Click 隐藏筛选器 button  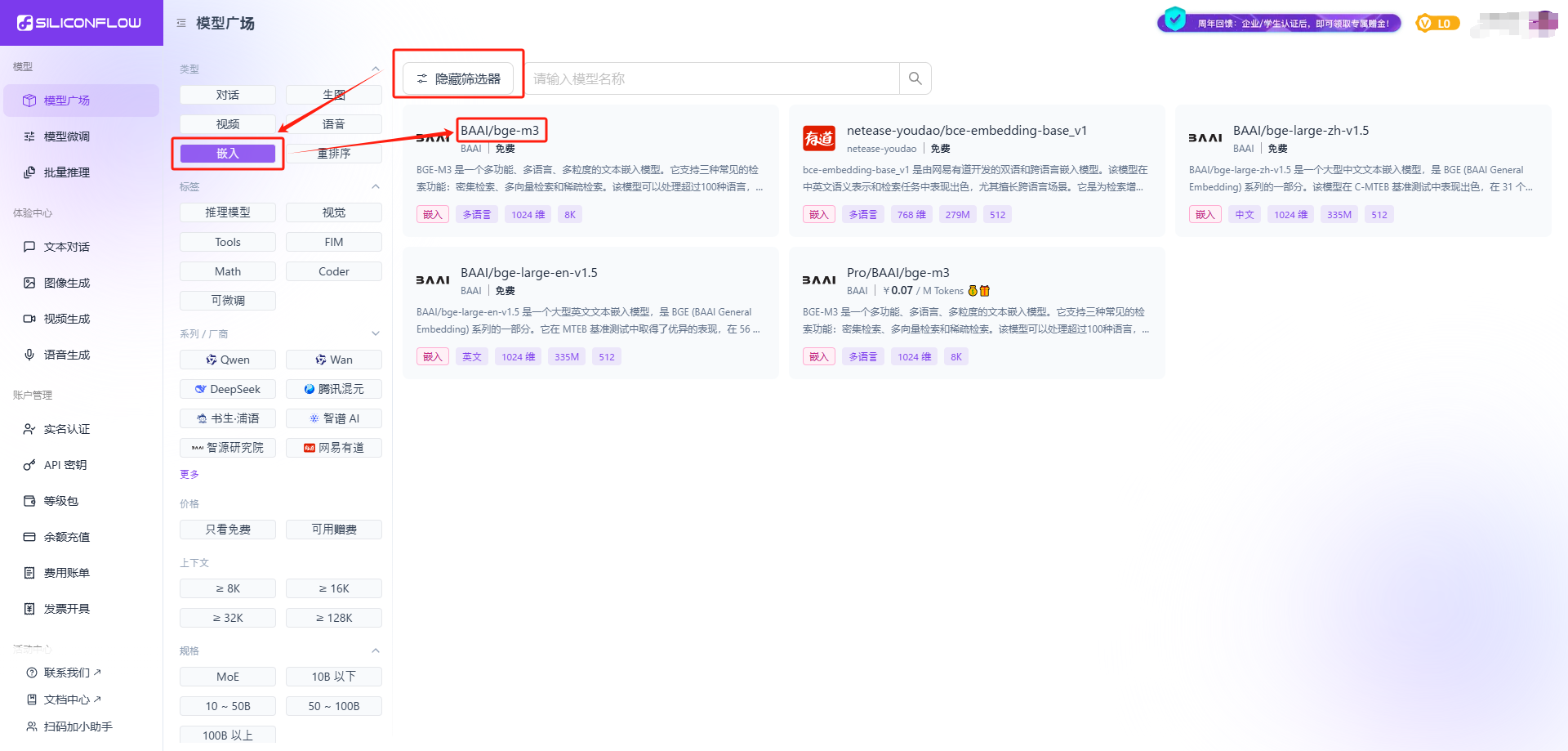pos(458,78)
